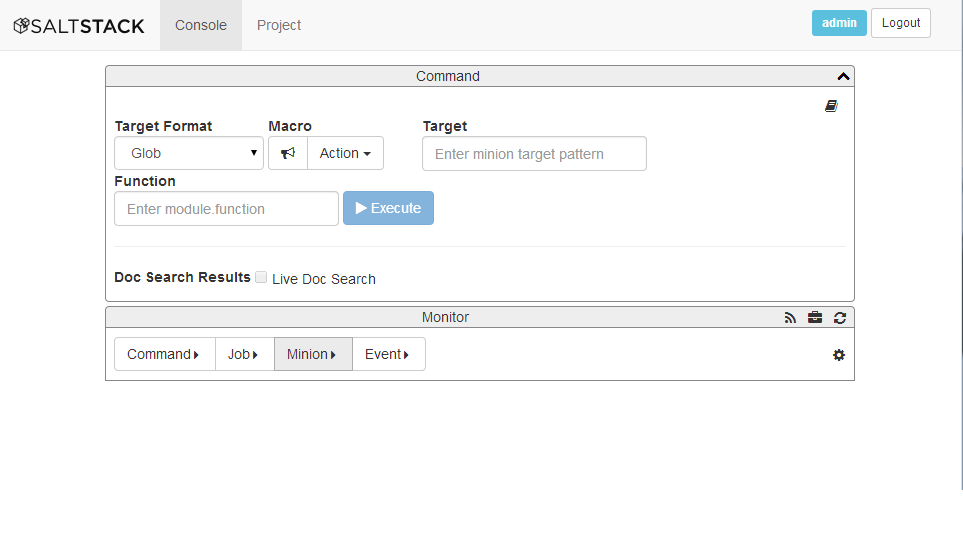This screenshot has width=963, height=540.
Task: Click the macro megaphone icon
Action: tap(288, 153)
